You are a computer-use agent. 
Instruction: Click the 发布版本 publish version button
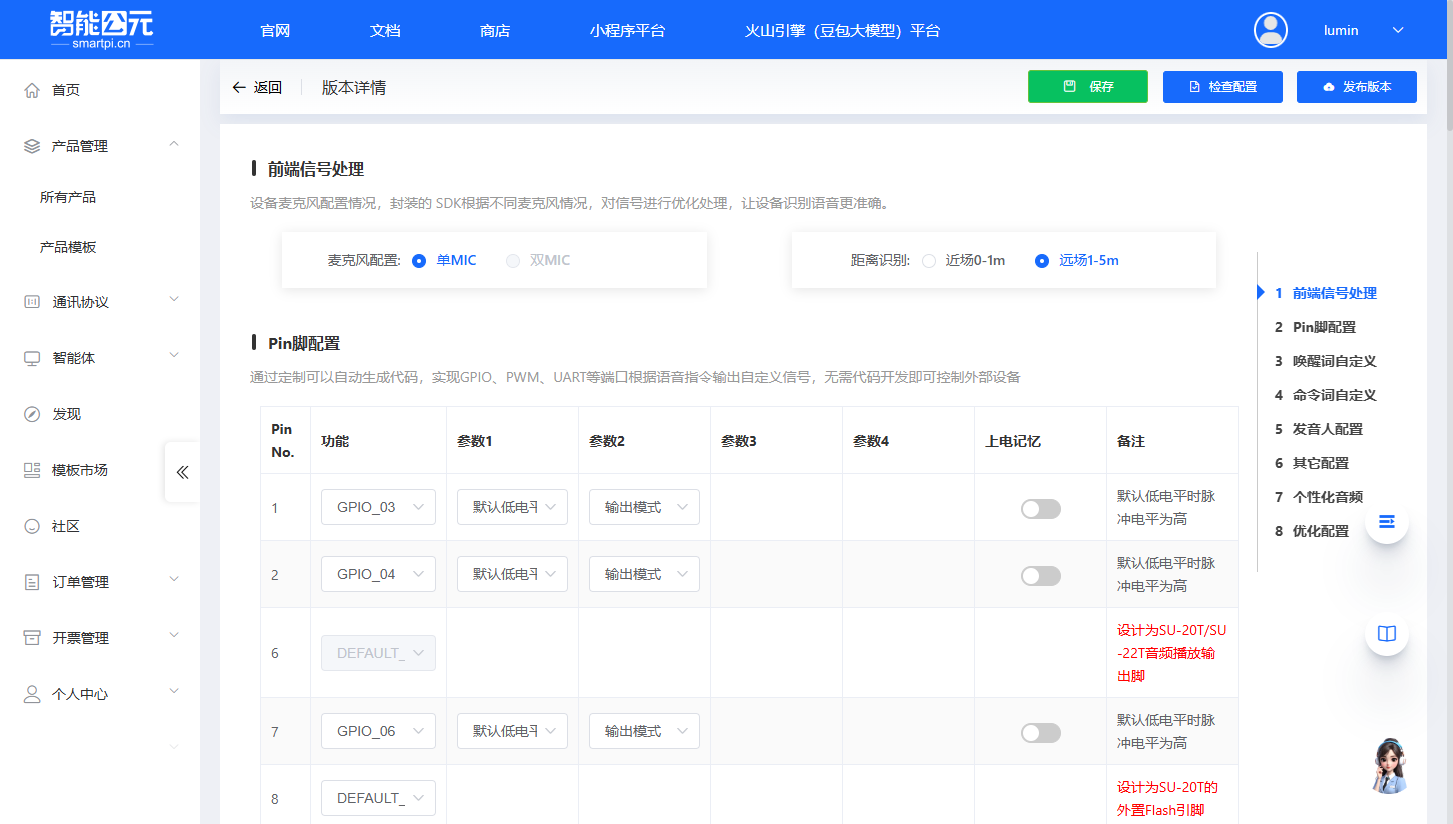pyautogui.click(x=1356, y=87)
